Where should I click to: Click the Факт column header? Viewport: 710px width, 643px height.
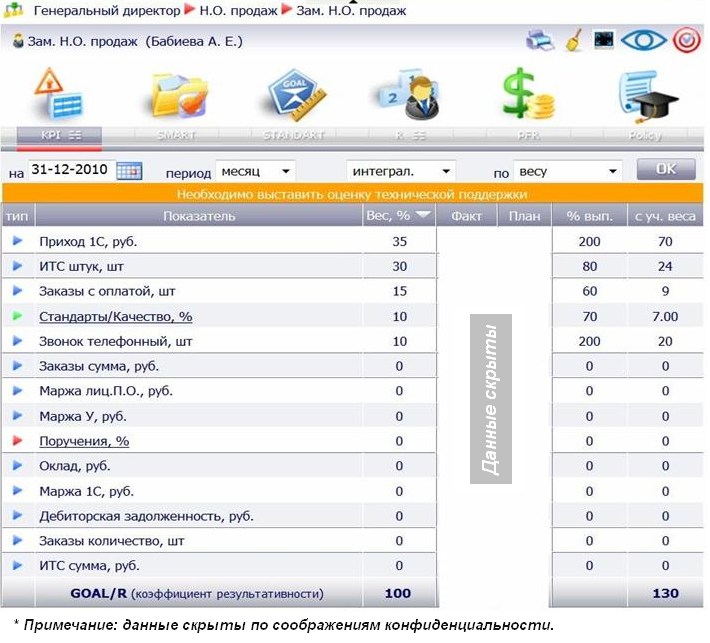pos(466,216)
